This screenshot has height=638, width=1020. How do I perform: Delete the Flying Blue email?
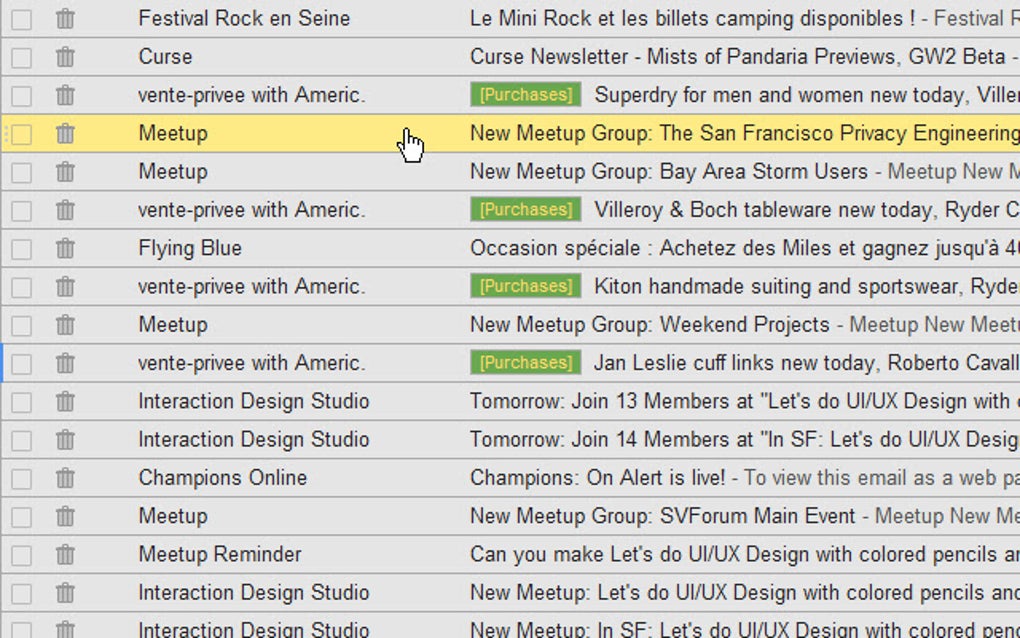click(65, 247)
